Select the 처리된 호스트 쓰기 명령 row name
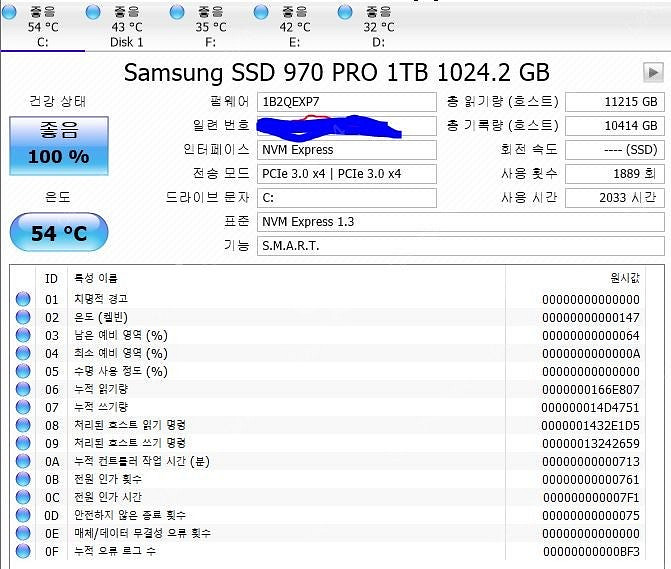The height and width of the screenshot is (569, 671). [130, 443]
